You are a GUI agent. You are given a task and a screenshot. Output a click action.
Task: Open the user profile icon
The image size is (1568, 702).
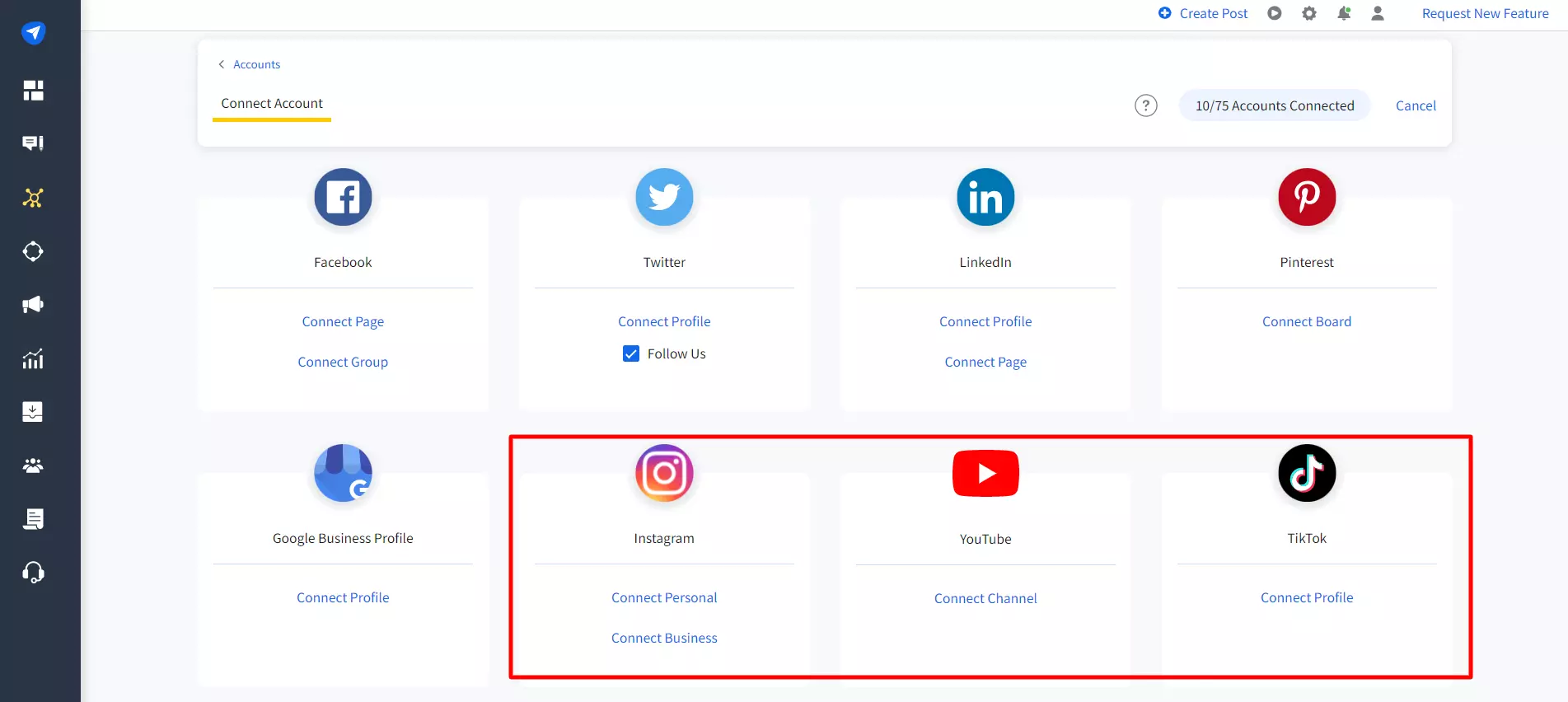point(1378,13)
